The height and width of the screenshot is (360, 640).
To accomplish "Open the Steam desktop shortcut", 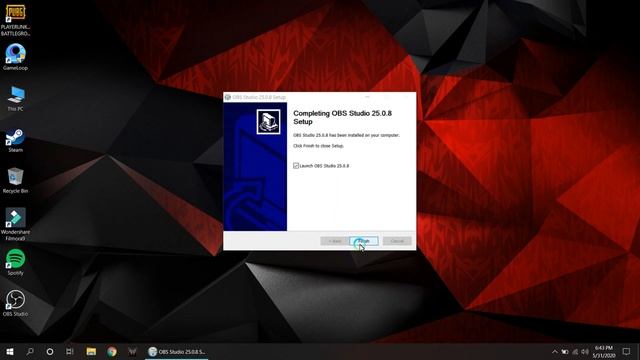I will [x=15, y=140].
